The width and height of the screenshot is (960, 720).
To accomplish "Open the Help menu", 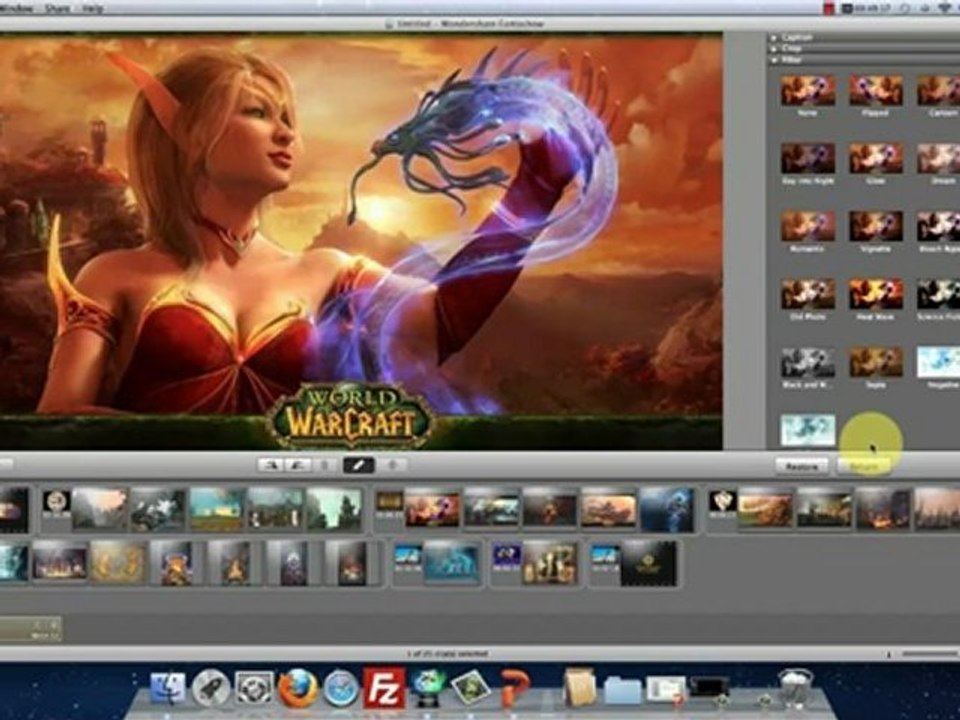I will click(92, 9).
